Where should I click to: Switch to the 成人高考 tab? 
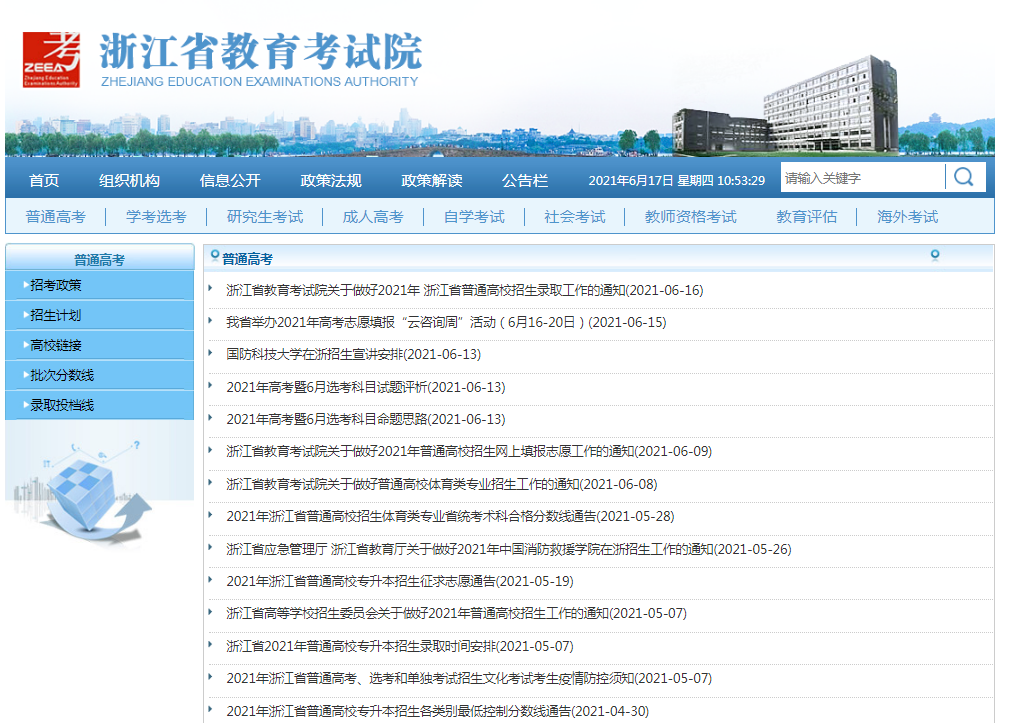click(373, 215)
